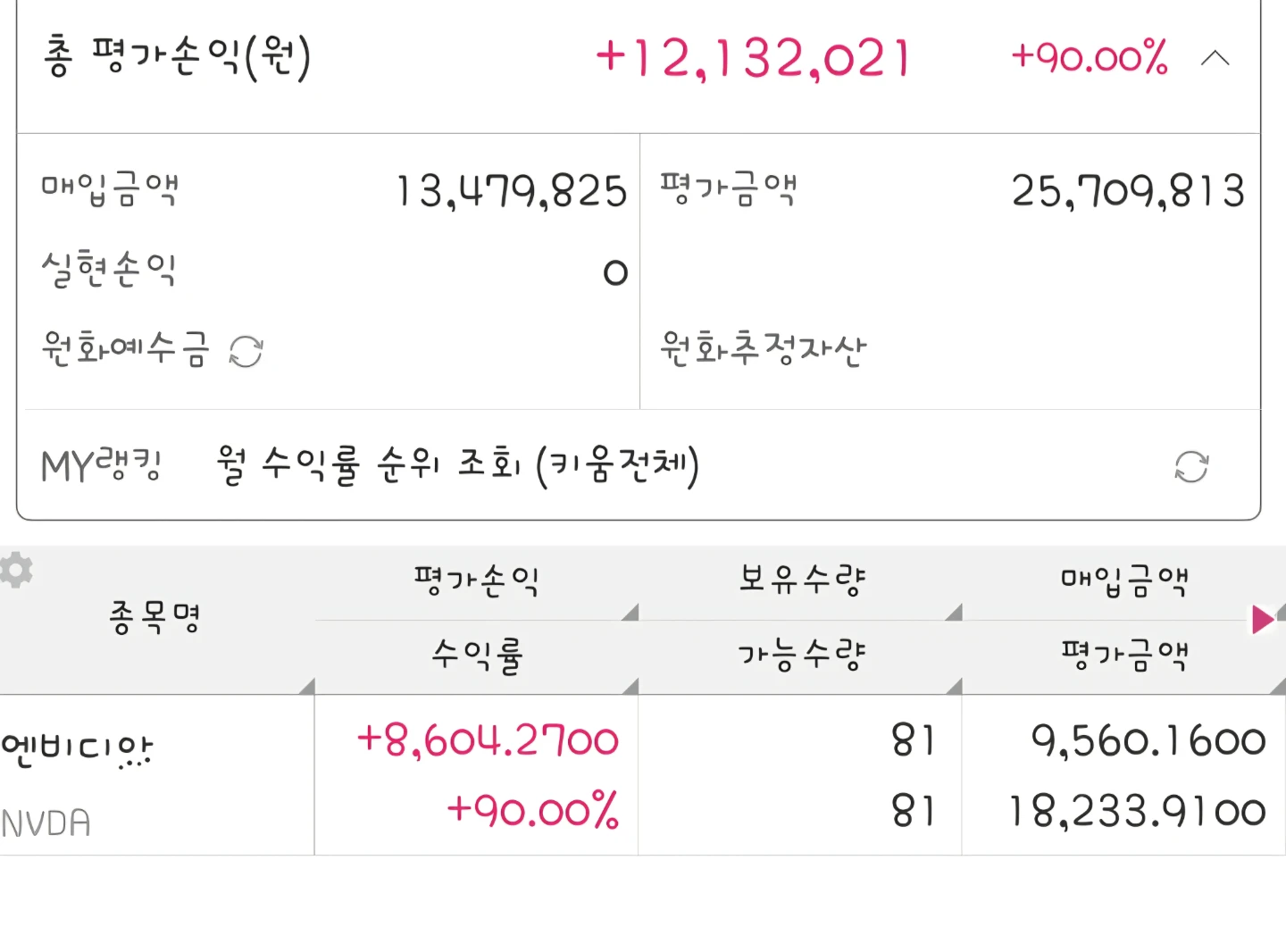
Task: Sort by 매입금액 column header
Action: click(x=1124, y=582)
